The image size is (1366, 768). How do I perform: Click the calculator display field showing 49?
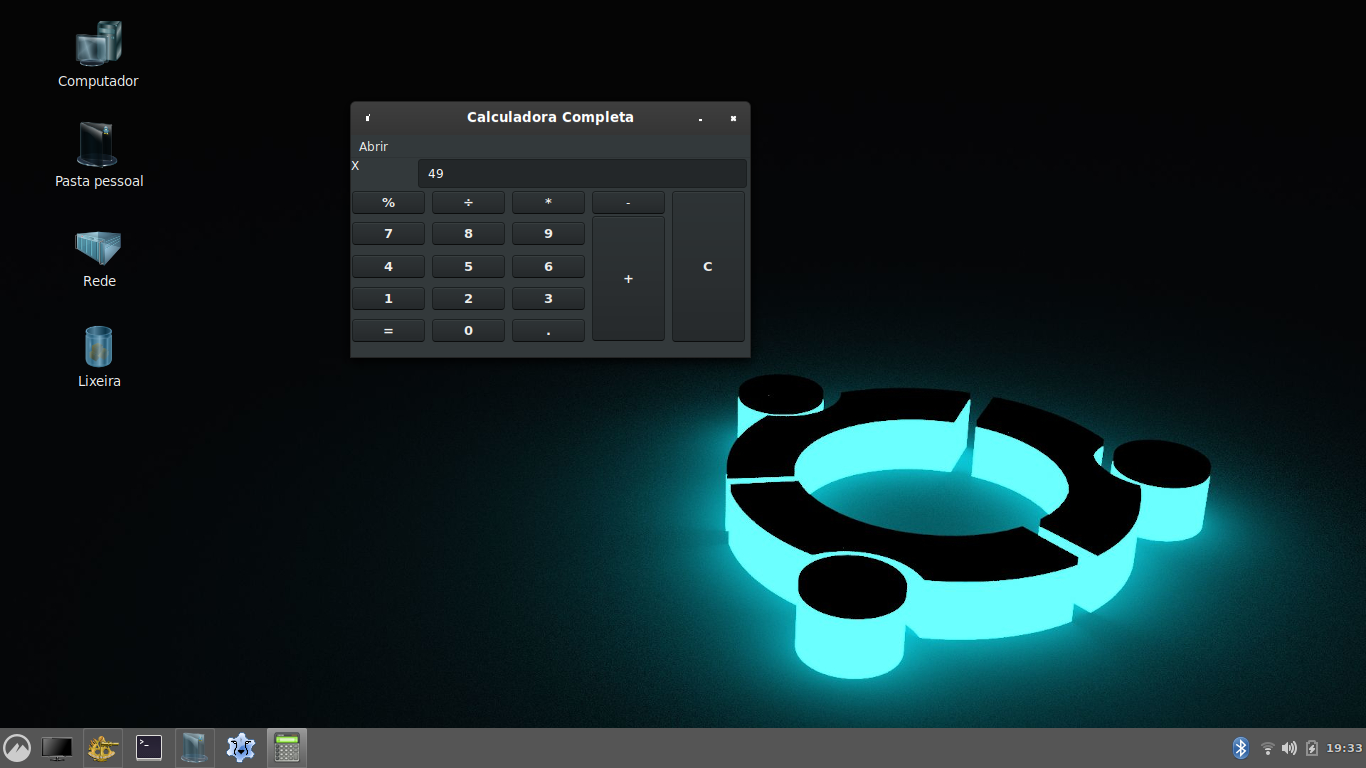582,173
